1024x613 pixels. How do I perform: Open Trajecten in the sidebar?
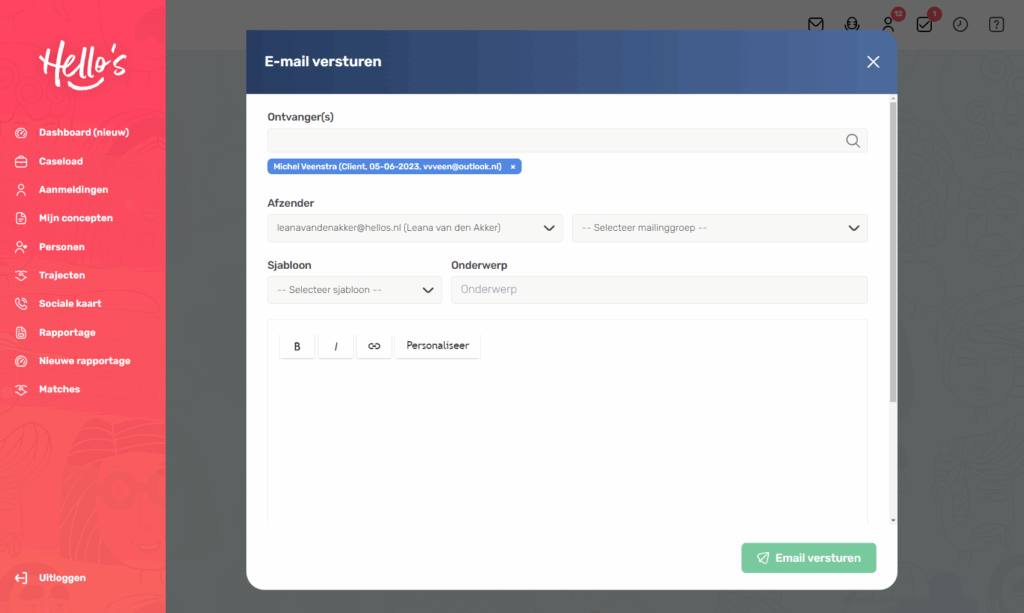61,275
